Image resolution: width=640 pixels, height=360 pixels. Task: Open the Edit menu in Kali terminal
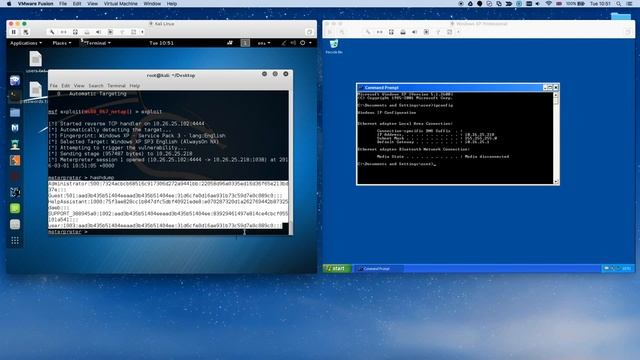[66, 86]
